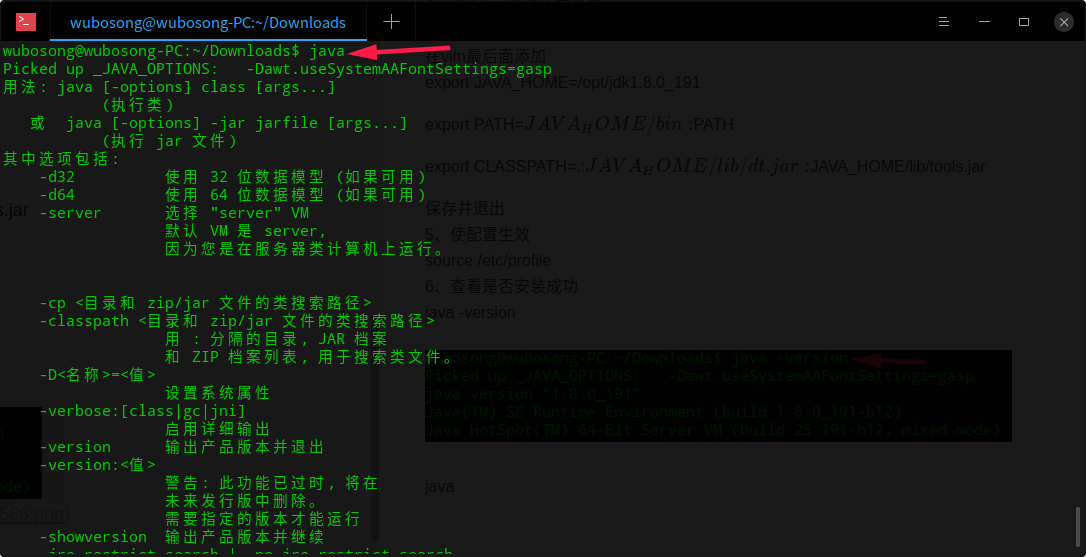Click embedded java version screenshot in background document
The width and height of the screenshot is (1086, 557).
(718, 396)
